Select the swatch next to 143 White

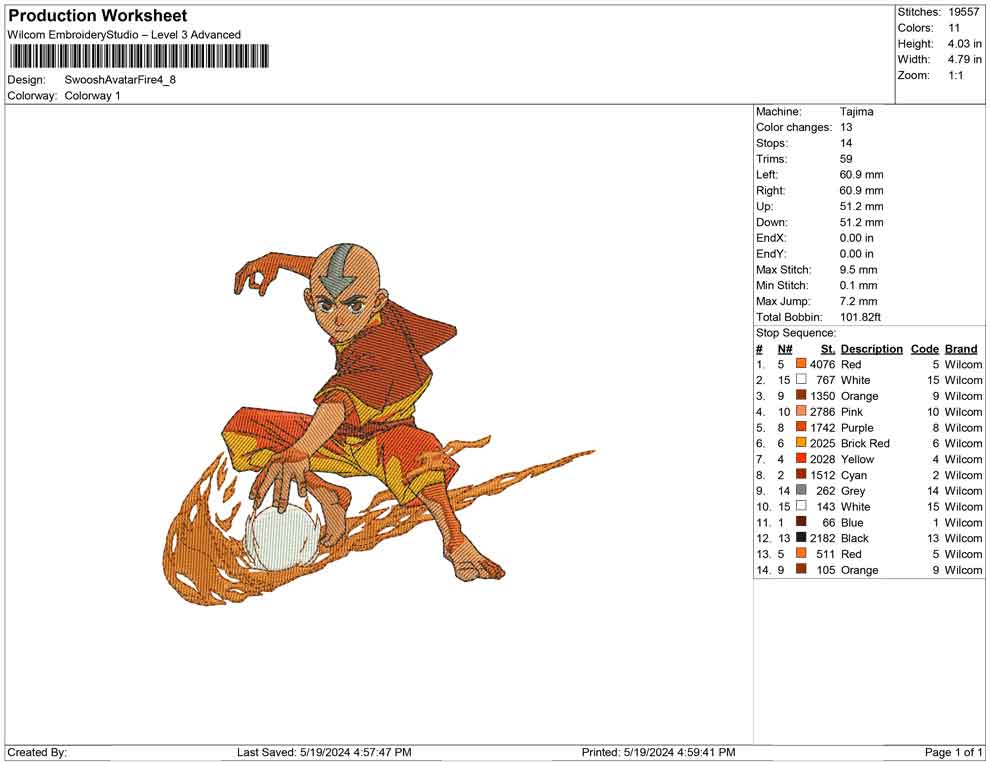click(x=801, y=506)
